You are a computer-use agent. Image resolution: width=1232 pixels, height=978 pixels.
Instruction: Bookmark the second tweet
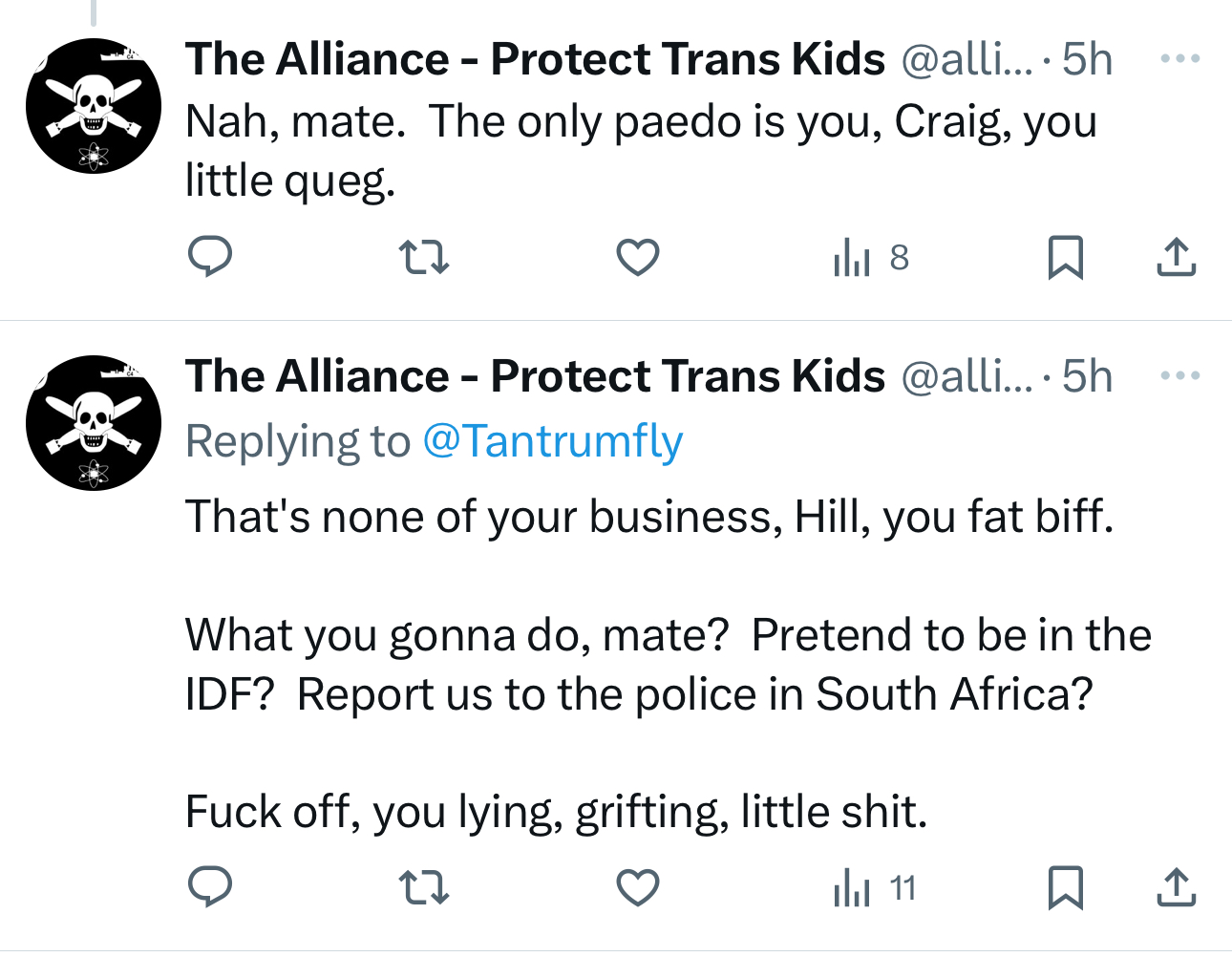click(1065, 888)
